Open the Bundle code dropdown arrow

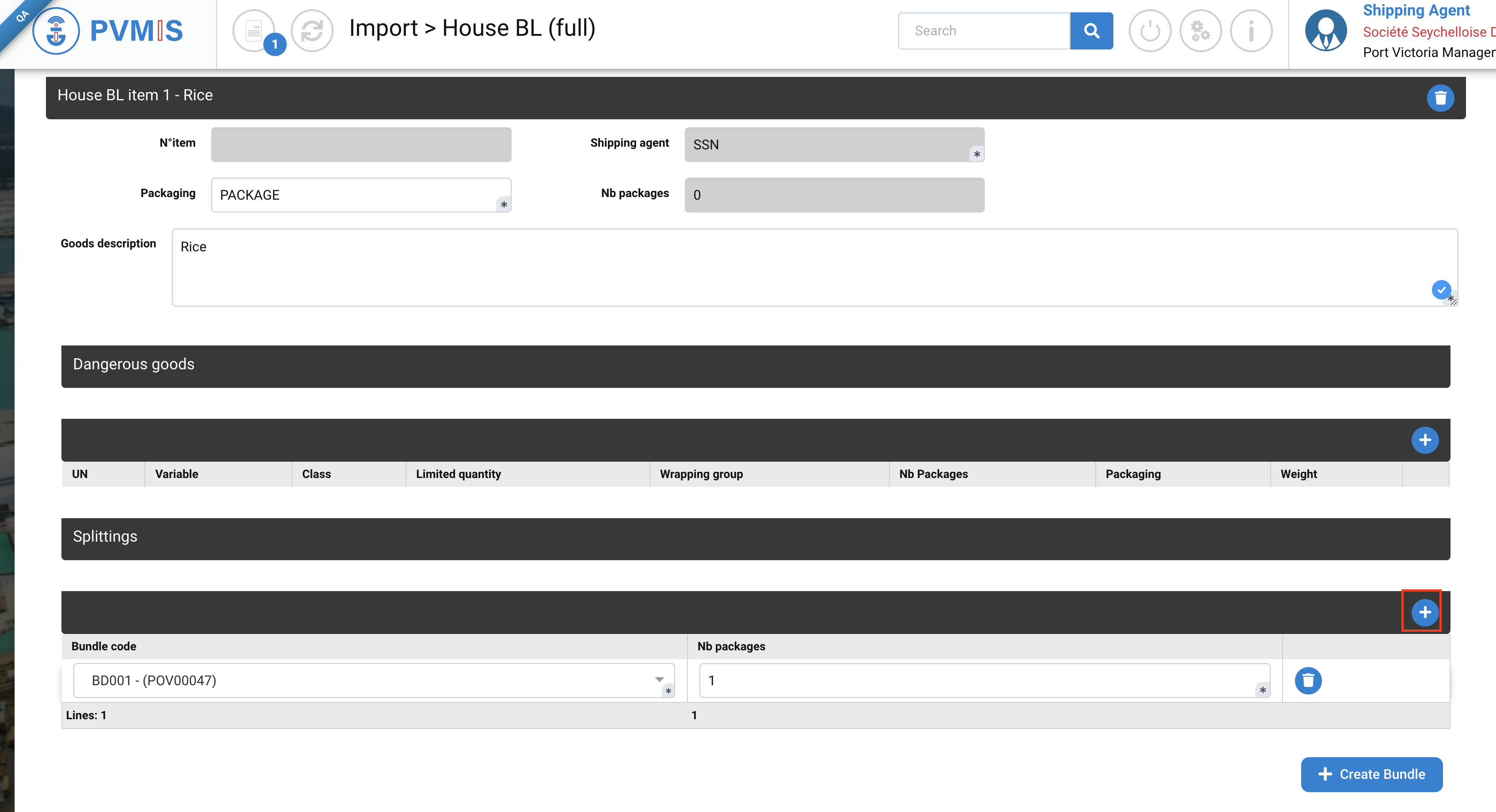click(659, 679)
